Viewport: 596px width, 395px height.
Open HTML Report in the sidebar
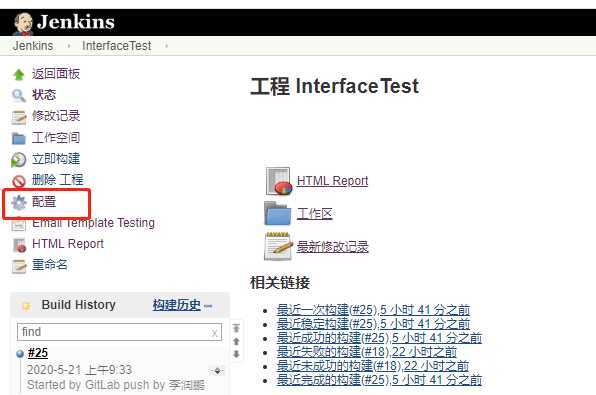click(68, 244)
